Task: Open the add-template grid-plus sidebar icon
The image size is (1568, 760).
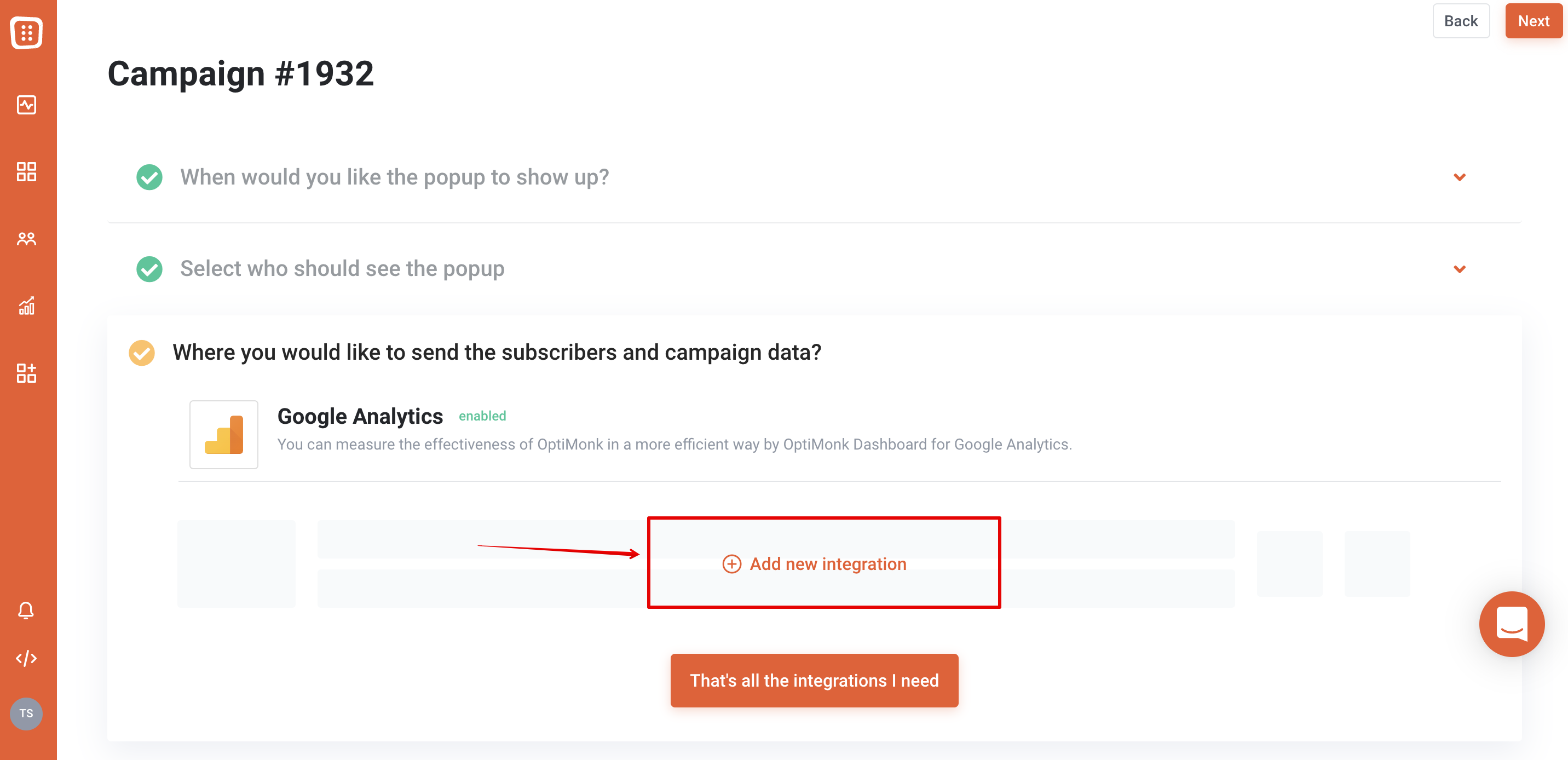Action: click(26, 373)
